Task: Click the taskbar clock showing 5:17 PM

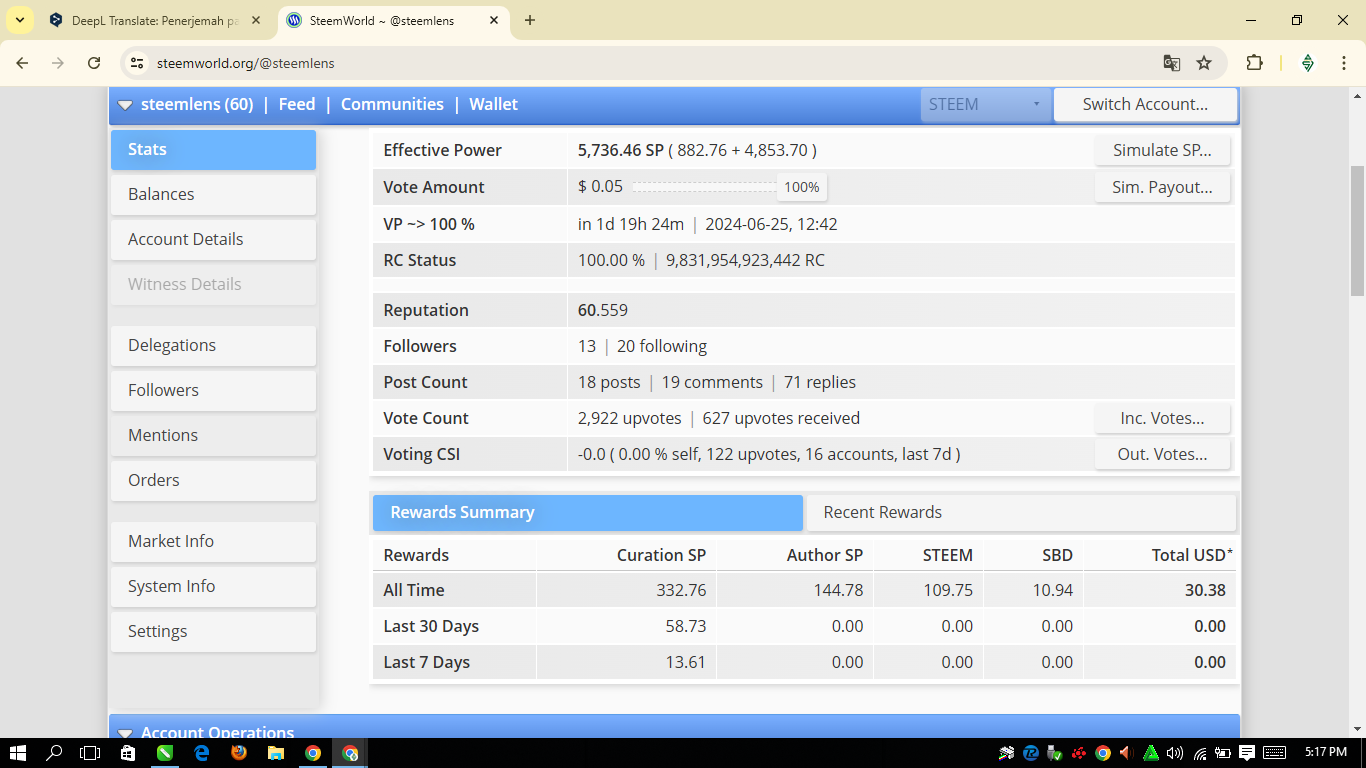Action: coord(1325,753)
